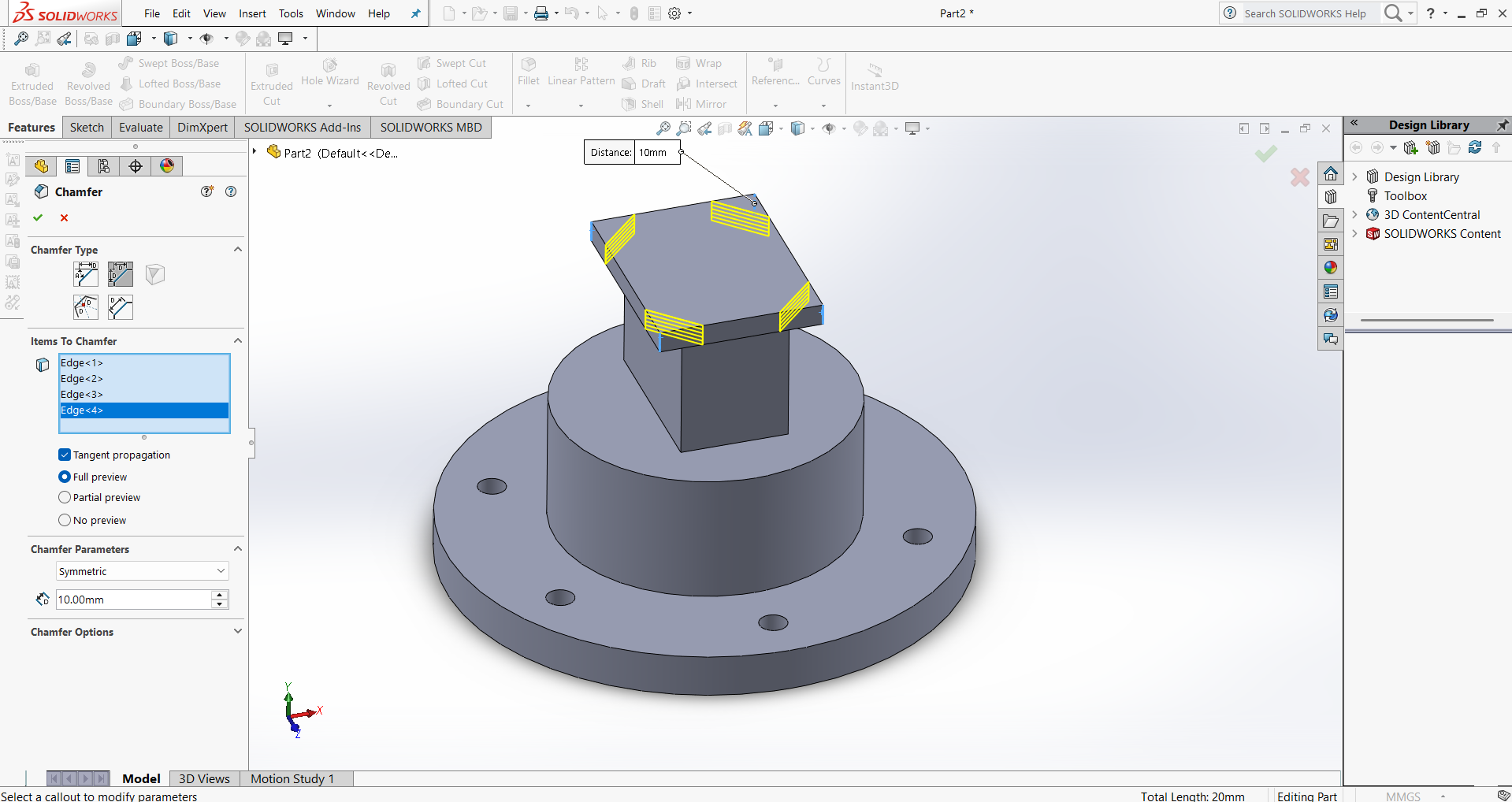Click the chamfer distance 10.00mm field
1512x802 pixels.
133,600
